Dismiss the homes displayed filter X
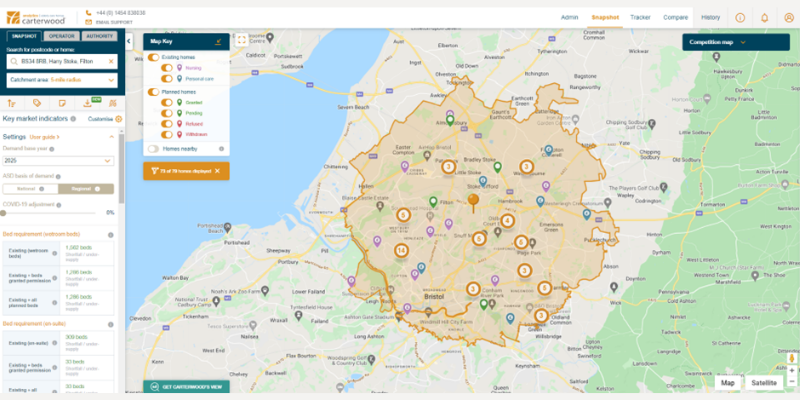The height and width of the screenshot is (400, 800). coord(217,171)
